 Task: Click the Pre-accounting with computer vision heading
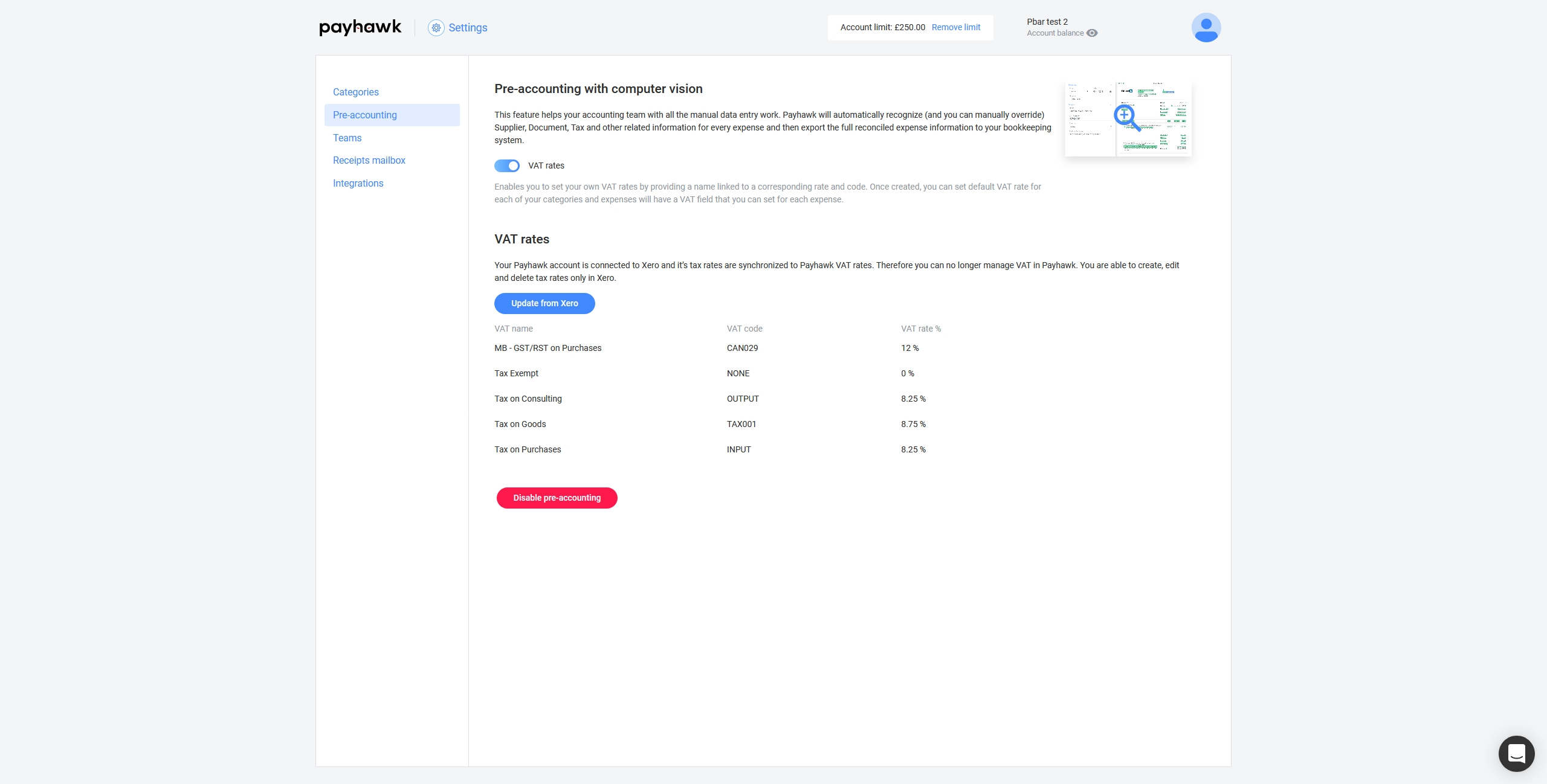[x=598, y=89]
